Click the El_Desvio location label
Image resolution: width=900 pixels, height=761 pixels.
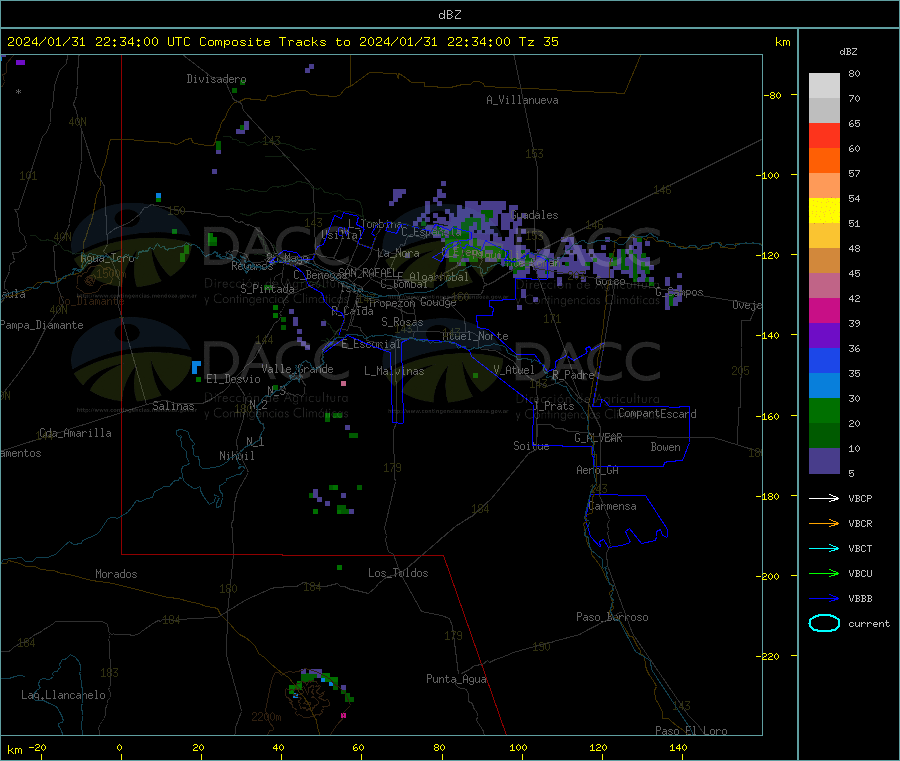click(x=233, y=379)
